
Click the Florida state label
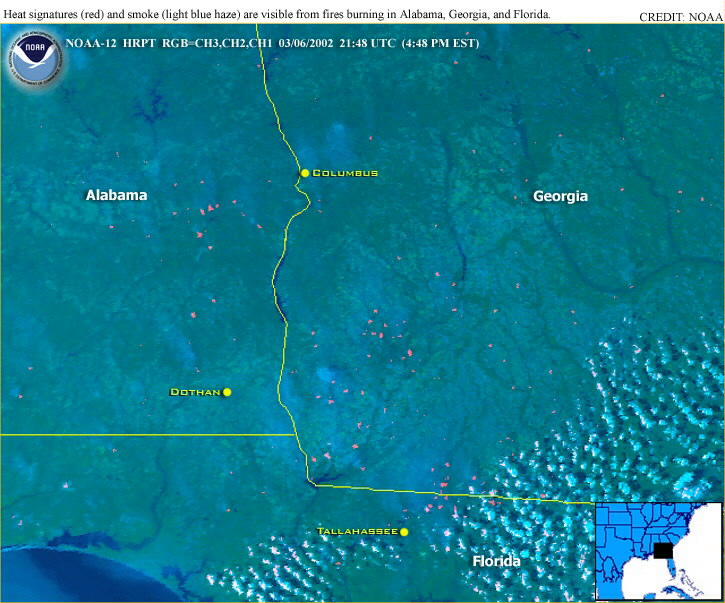pyautogui.click(x=496, y=561)
